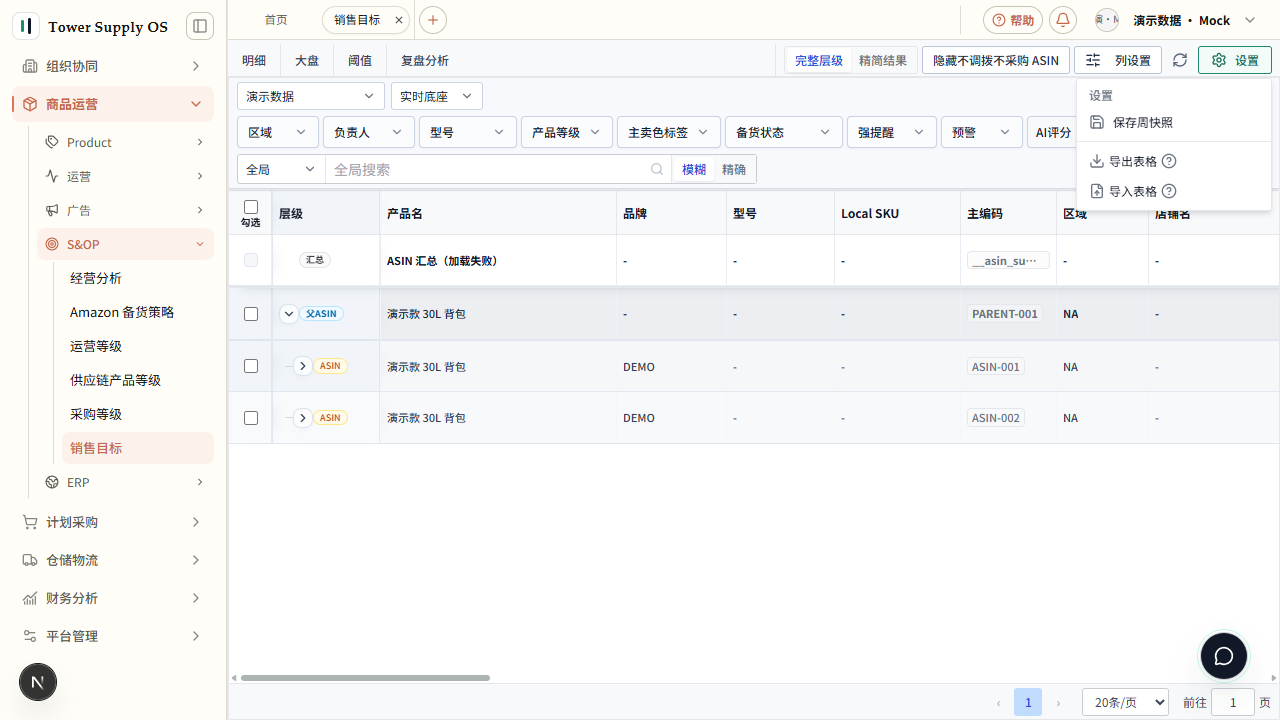
Task: Open the 列设置 column settings
Action: coord(1118,60)
